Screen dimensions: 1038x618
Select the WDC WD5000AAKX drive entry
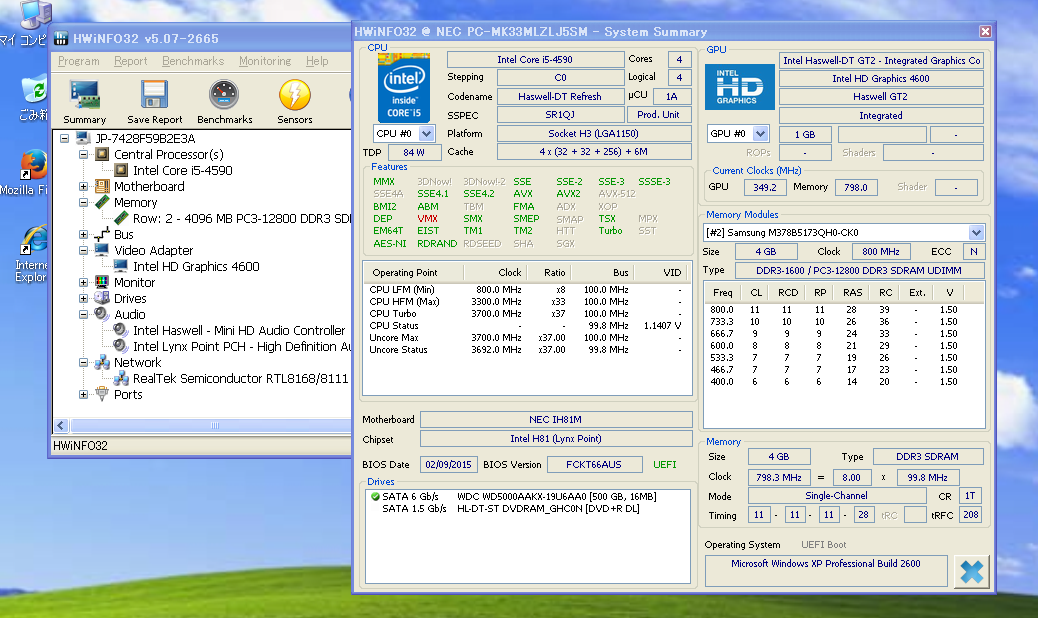pyautogui.click(x=556, y=496)
